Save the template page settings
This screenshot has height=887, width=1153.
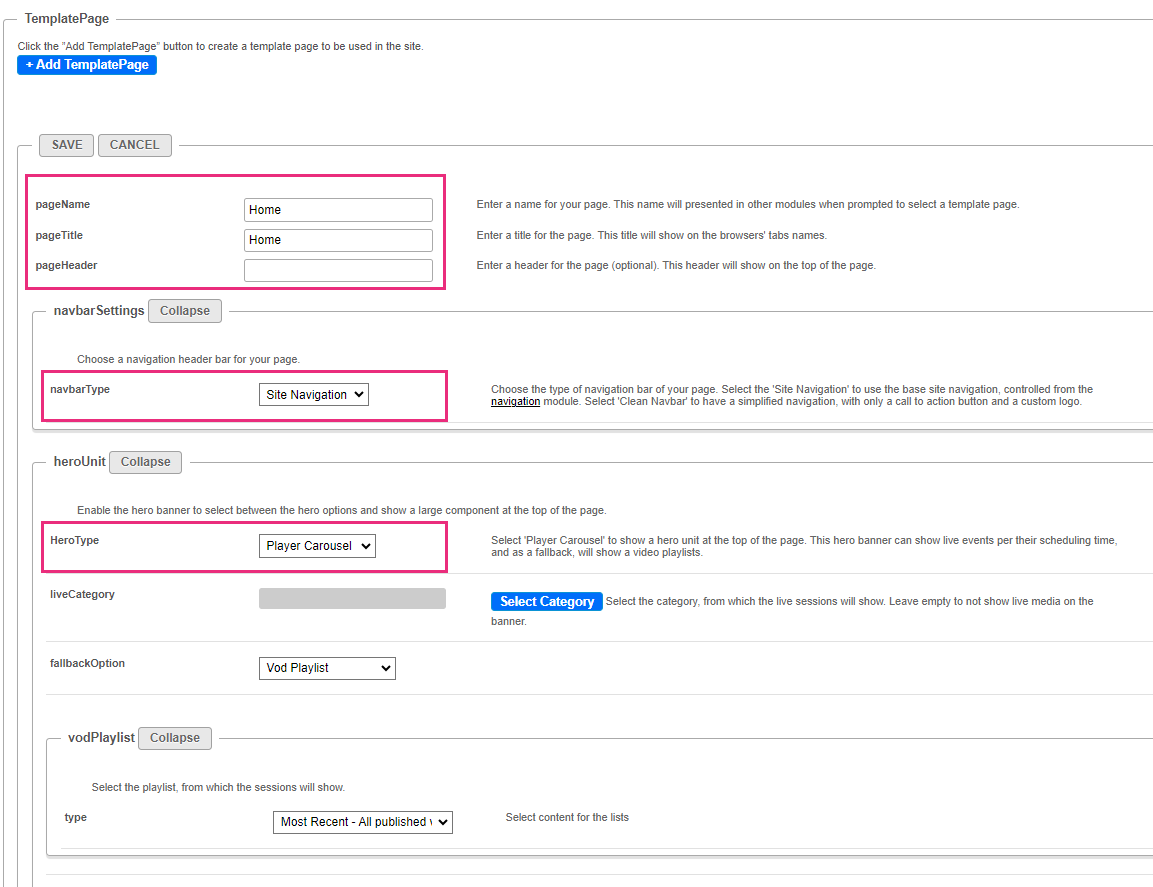point(66,145)
